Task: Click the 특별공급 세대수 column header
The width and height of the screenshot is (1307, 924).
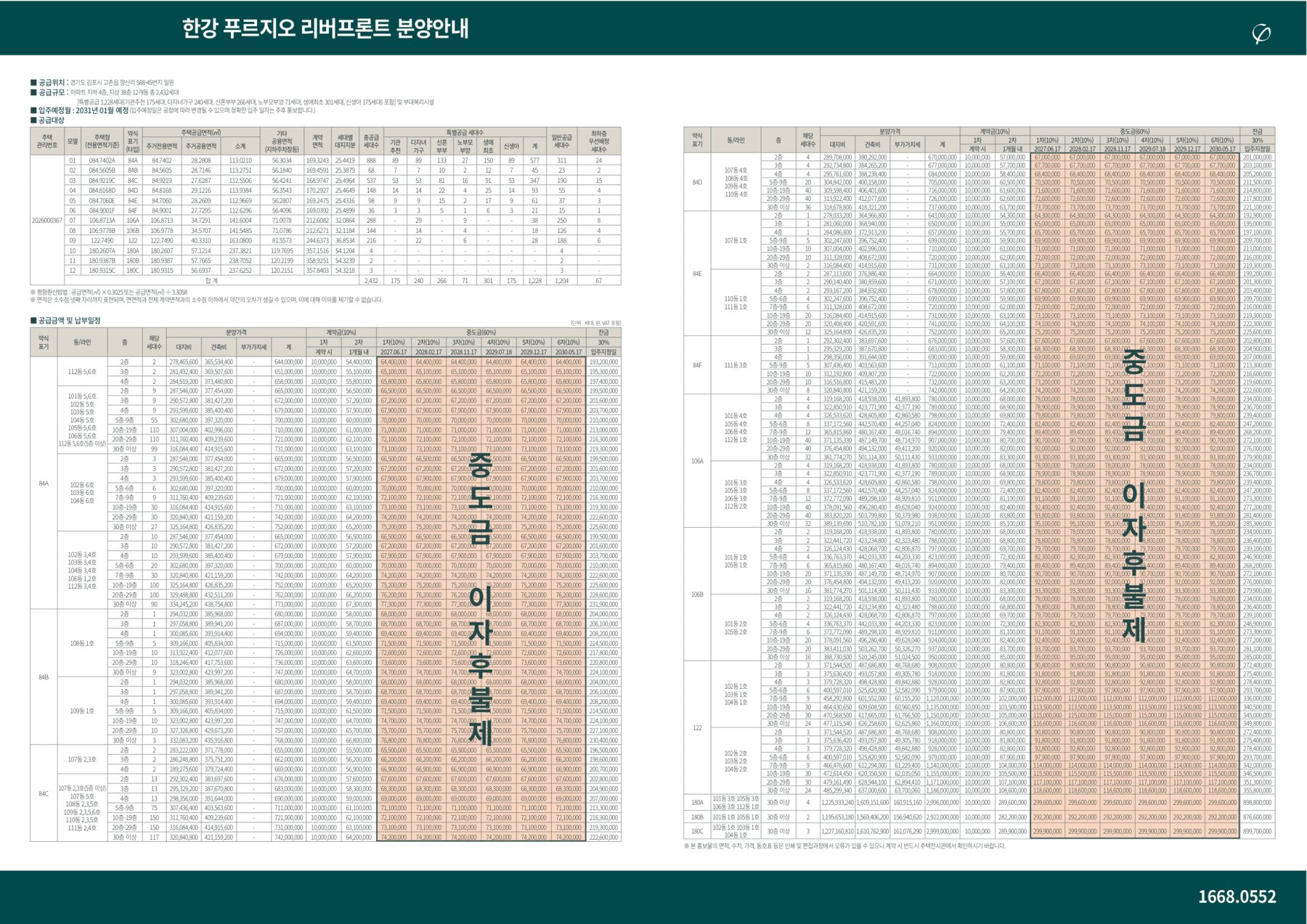Action: [x=465, y=133]
